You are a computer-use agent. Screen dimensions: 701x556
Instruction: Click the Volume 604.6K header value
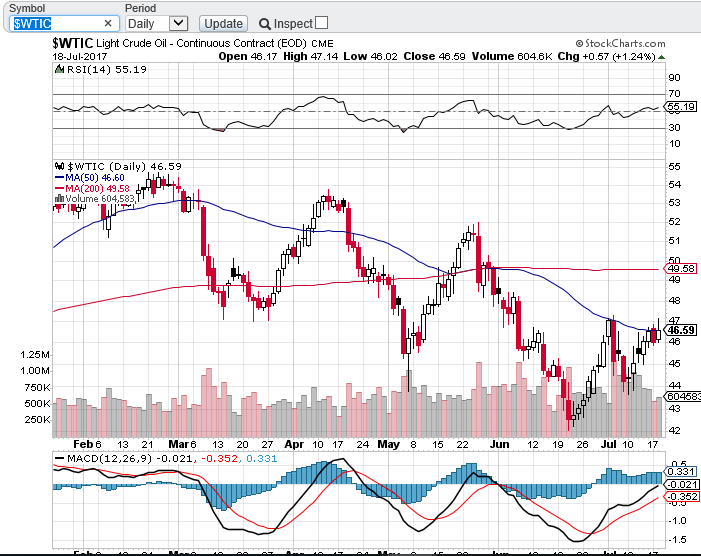[512, 56]
